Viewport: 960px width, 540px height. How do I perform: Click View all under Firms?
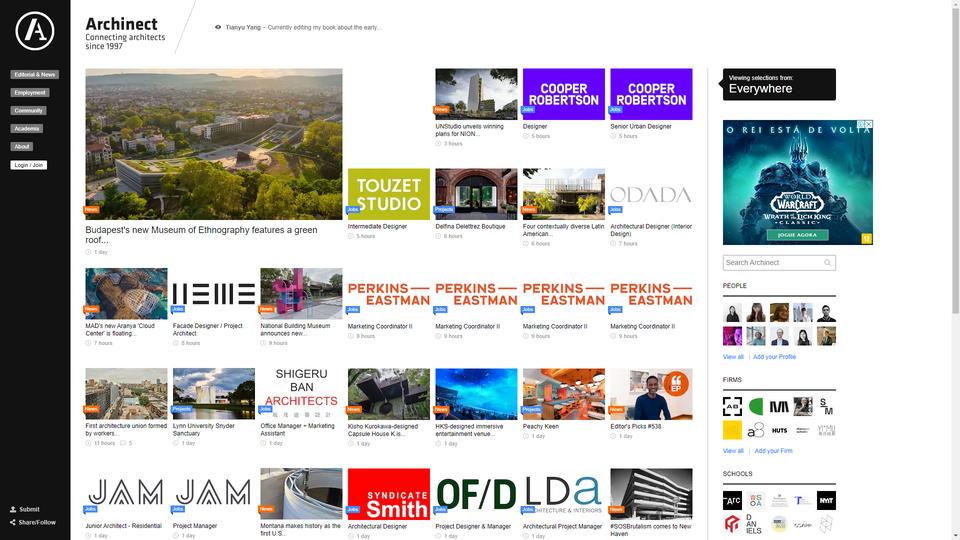pos(733,451)
